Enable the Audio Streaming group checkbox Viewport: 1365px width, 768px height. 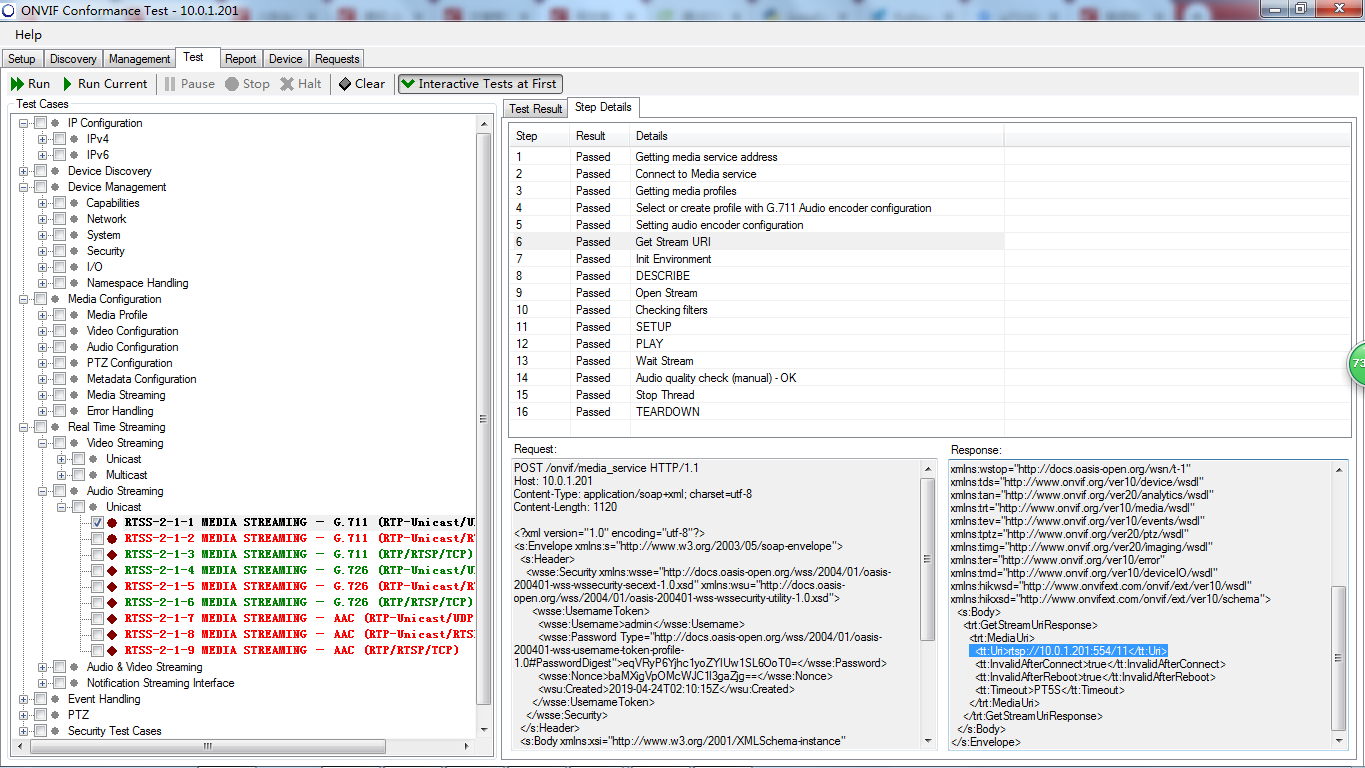point(60,490)
